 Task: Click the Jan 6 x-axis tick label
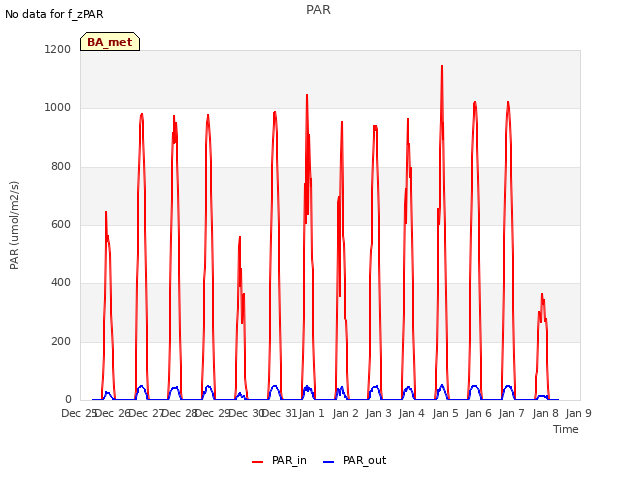point(478,413)
